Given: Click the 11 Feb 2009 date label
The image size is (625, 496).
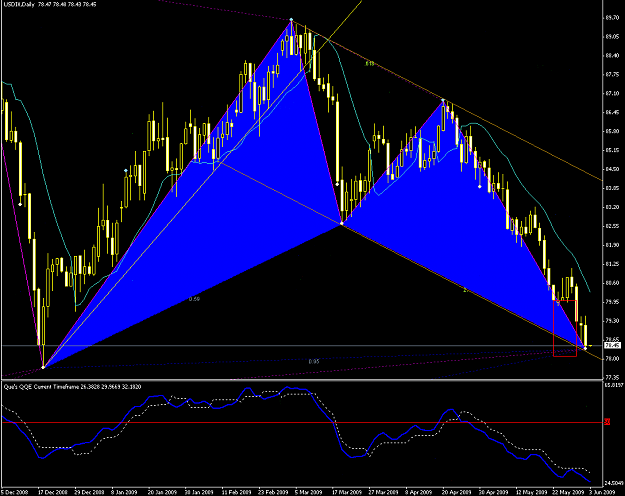Looking at the screenshot, I should pyautogui.click(x=236, y=492).
